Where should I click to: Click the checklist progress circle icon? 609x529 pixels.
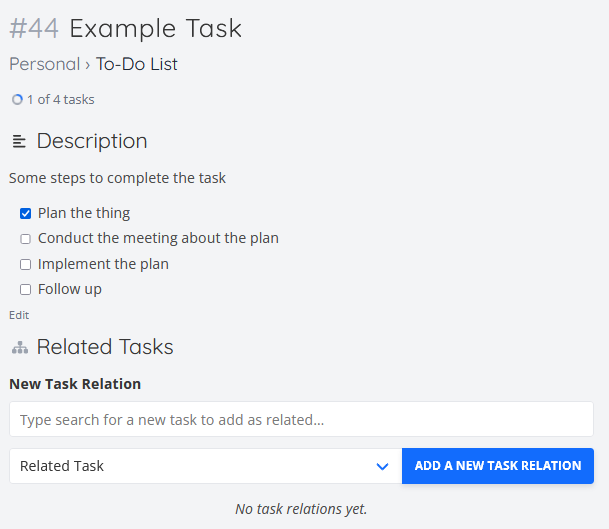point(17,100)
